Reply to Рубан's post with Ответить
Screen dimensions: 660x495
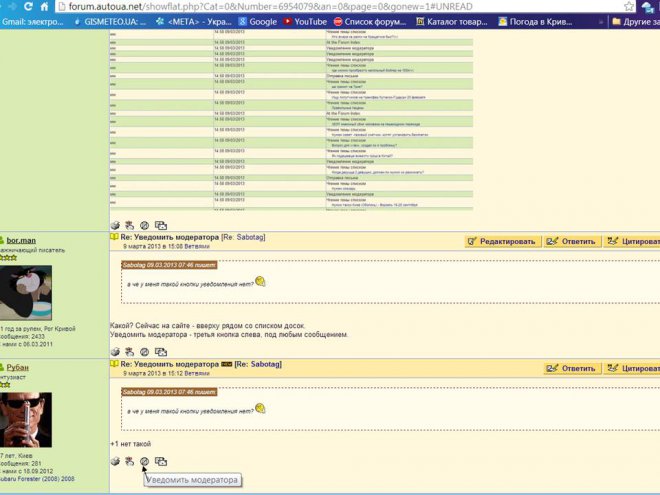[x=572, y=368]
